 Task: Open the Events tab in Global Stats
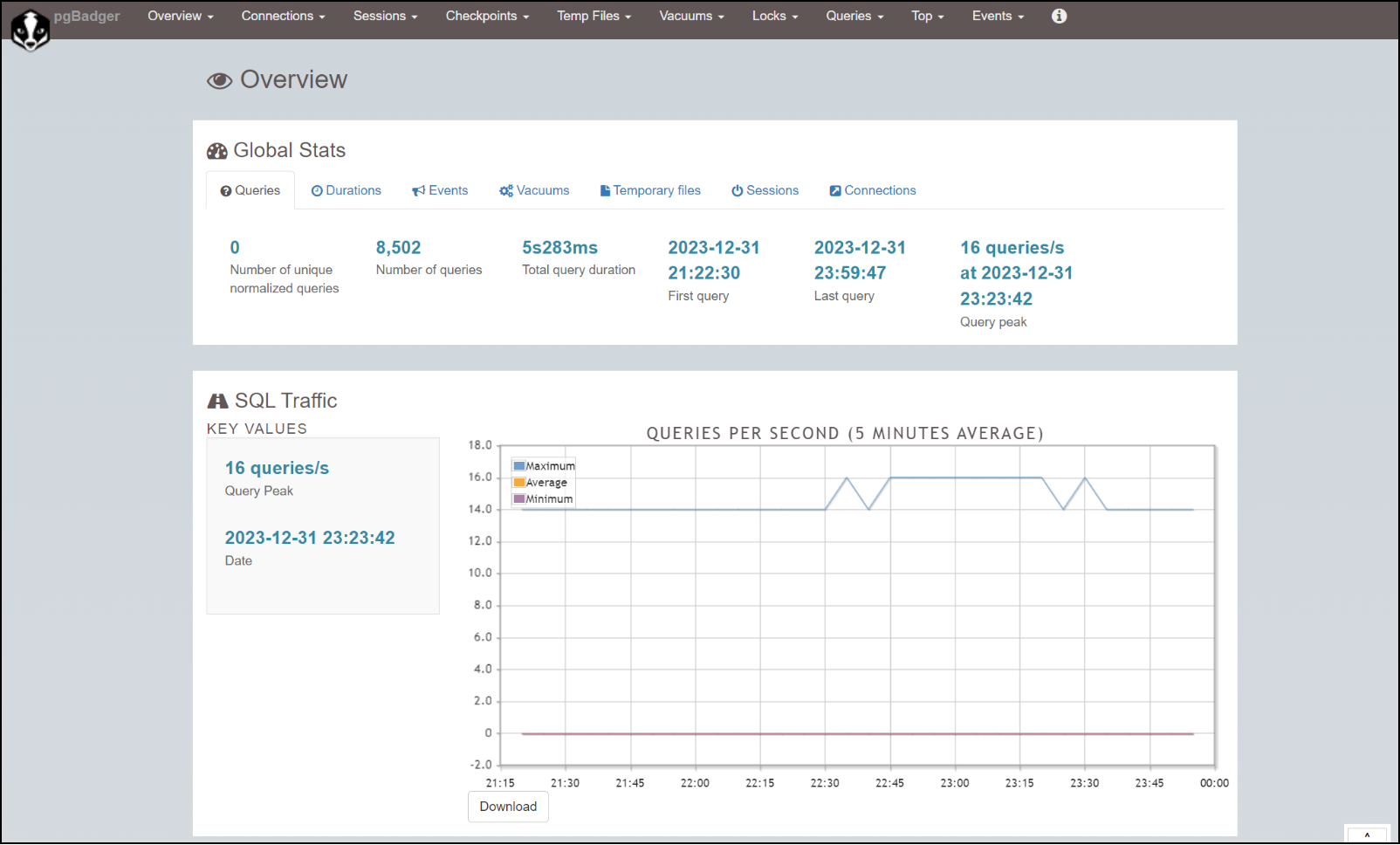(440, 190)
